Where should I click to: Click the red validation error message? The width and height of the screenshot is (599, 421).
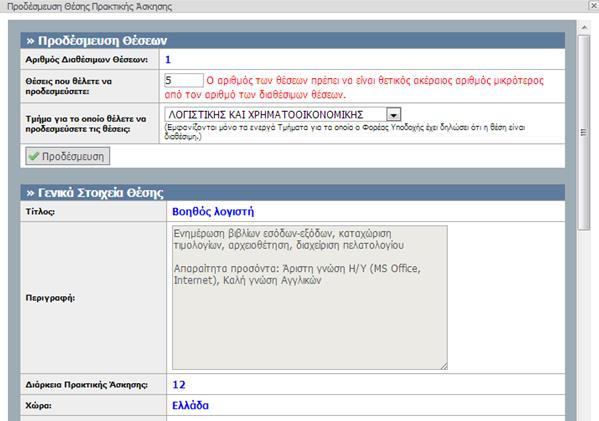tap(354, 87)
